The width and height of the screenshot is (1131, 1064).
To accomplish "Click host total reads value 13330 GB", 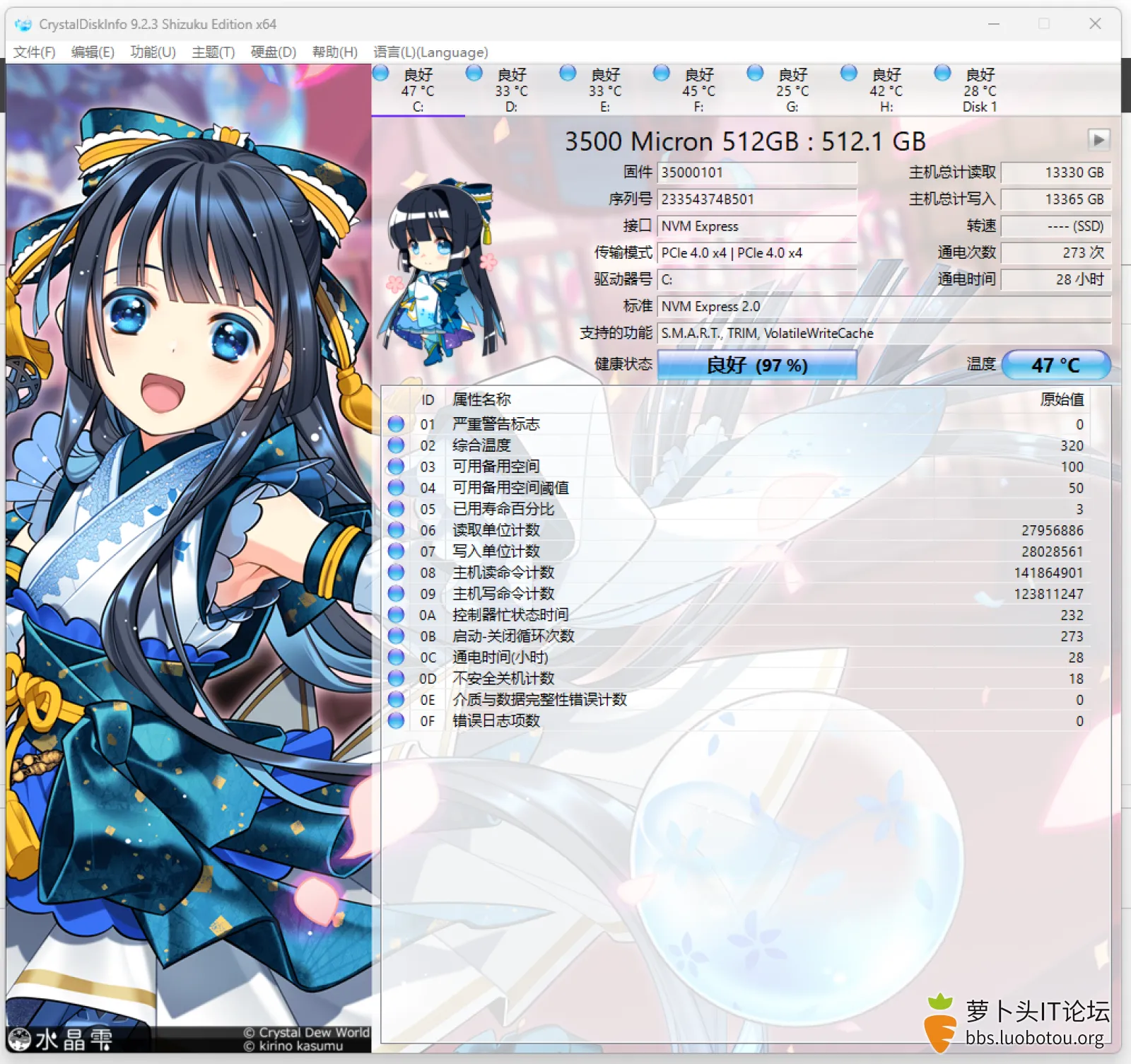I will (1056, 173).
